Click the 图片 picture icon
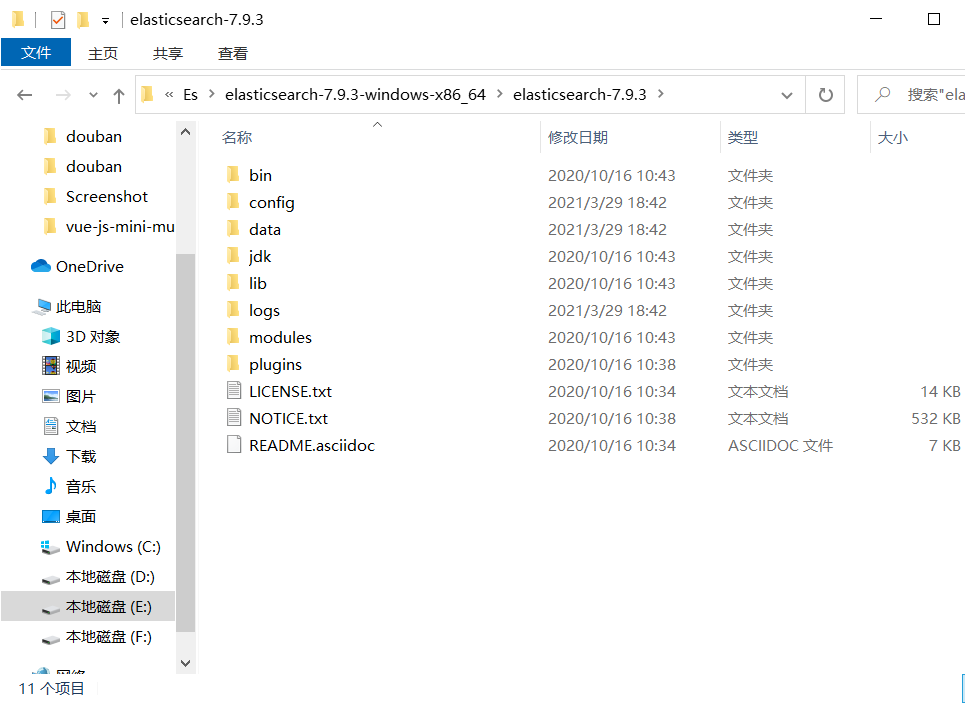Viewport: 965px width, 704px height. pos(50,396)
